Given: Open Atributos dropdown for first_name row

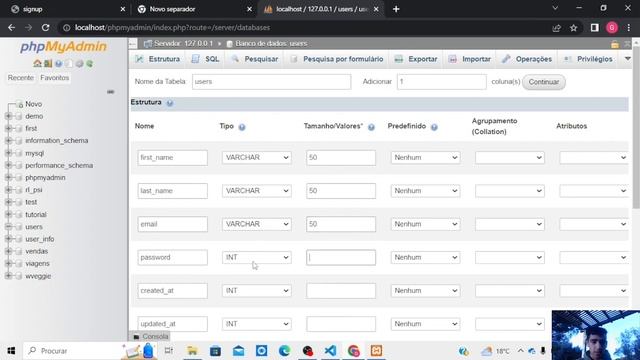Looking at the screenshot, I should coord(593,158).
